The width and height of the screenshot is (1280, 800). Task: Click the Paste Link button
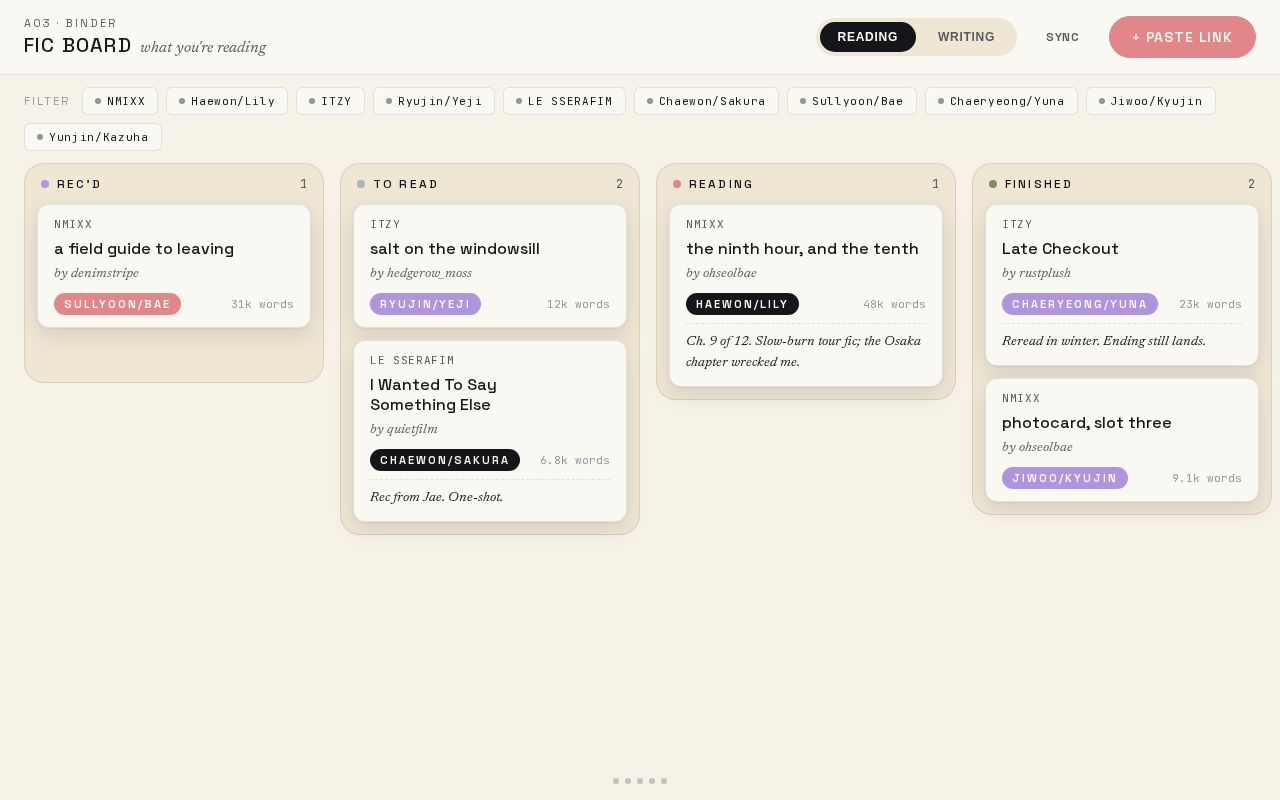[1182, 37]
